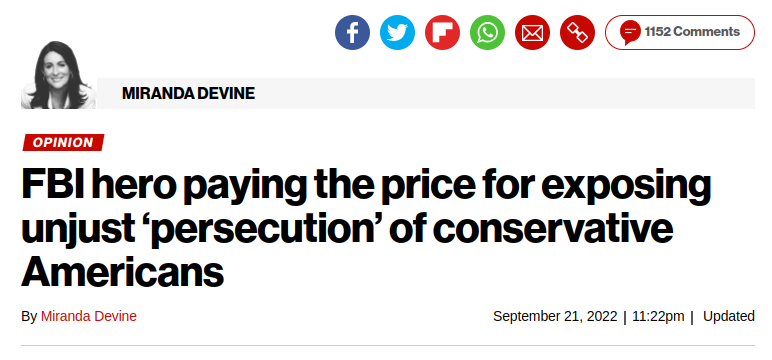The height and width of the screenshot is (360, 772).
Task: Share the article via Twitter icon
Action: click(397, 33)
